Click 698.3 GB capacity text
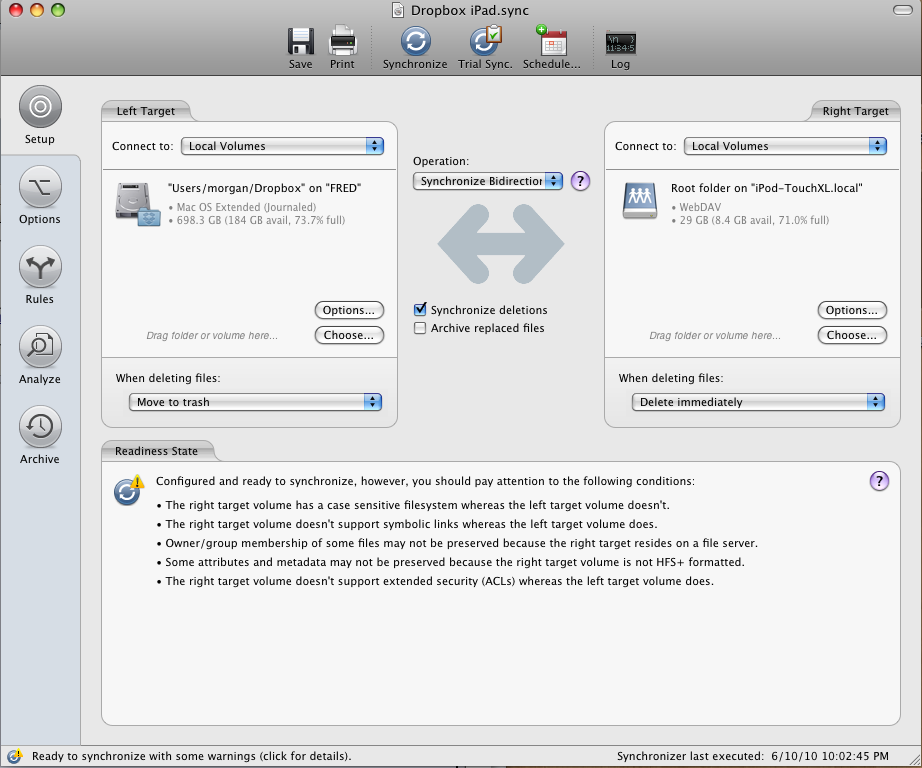Image resolution: width=922 pixels, height=768 pixels. click(257, 221)
